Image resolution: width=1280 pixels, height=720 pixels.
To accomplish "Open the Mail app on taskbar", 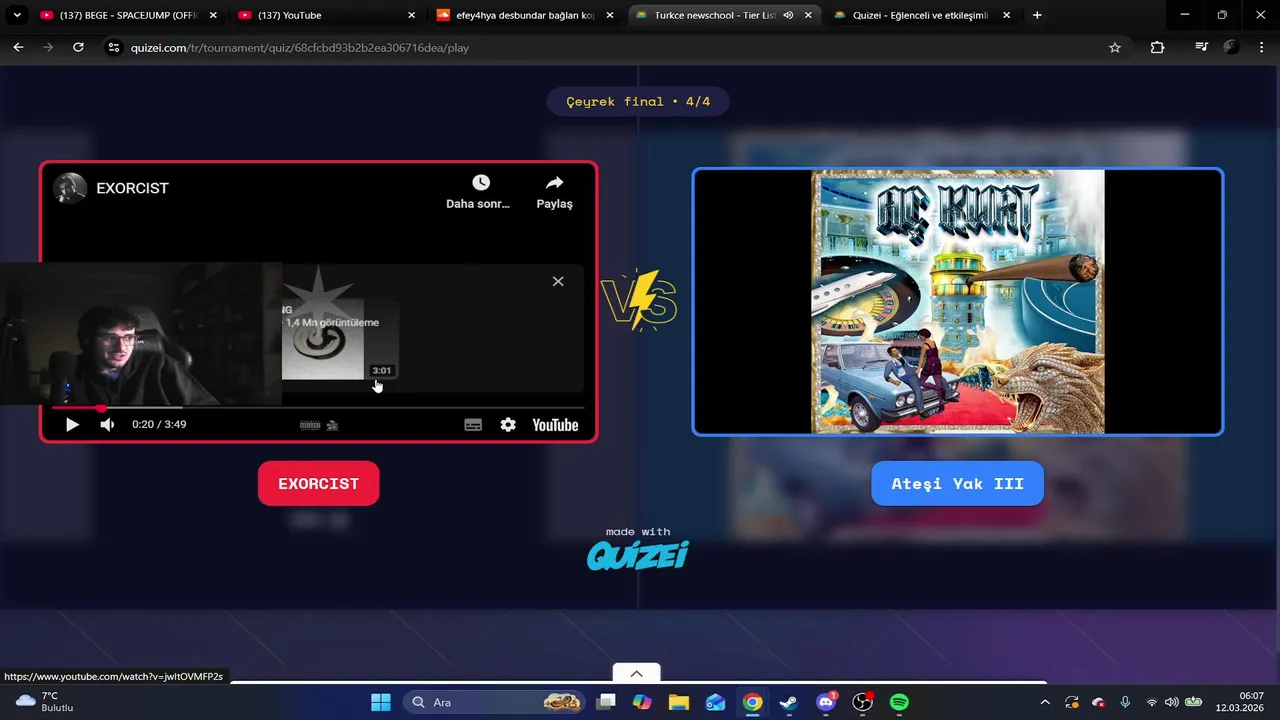I will point(715,702).
